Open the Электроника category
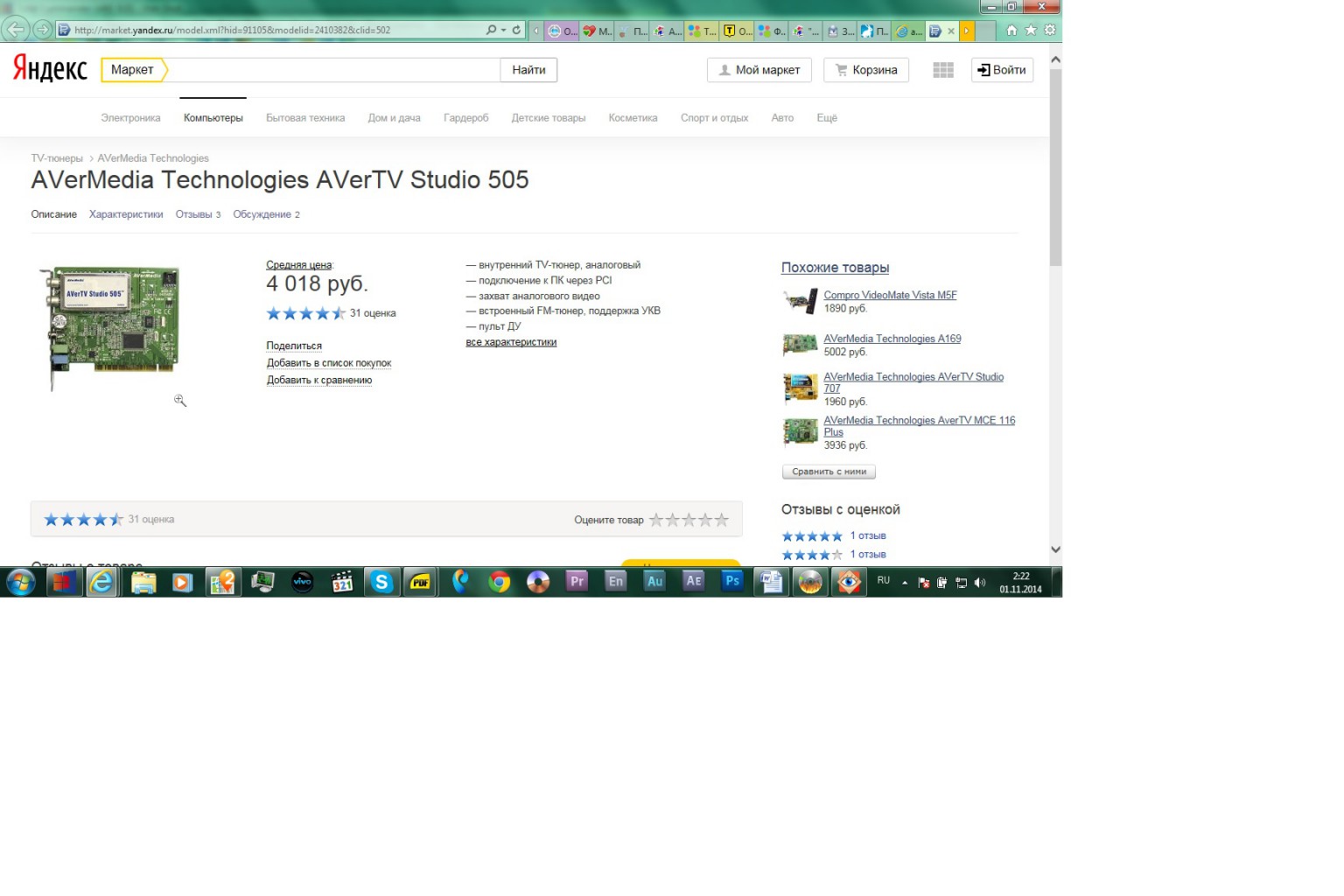This screenshot has height=896, width=1344. 130,118
